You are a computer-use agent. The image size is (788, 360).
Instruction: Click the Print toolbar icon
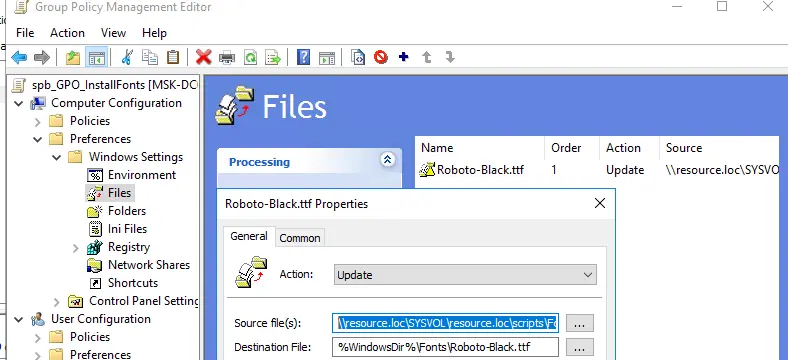(x=227, y=57)
